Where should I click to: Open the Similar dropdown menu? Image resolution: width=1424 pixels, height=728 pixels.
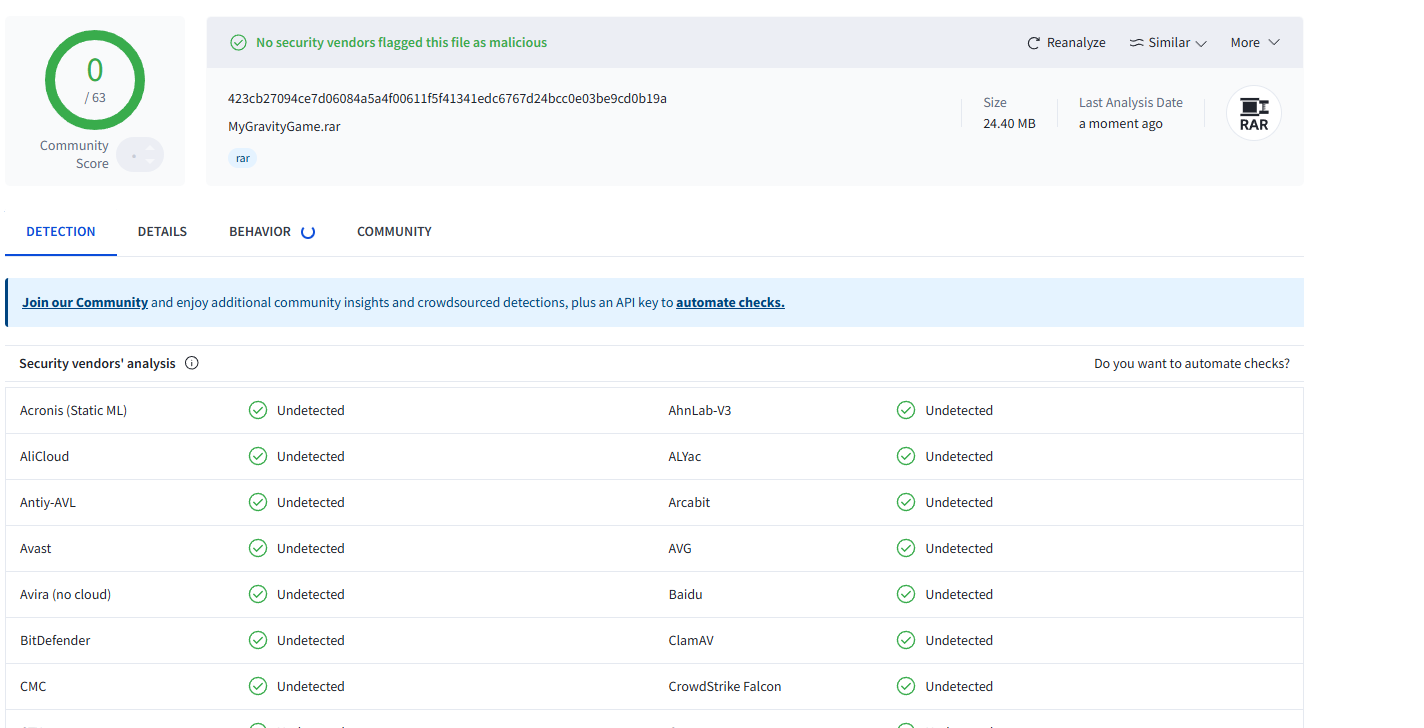(1169, 43)
